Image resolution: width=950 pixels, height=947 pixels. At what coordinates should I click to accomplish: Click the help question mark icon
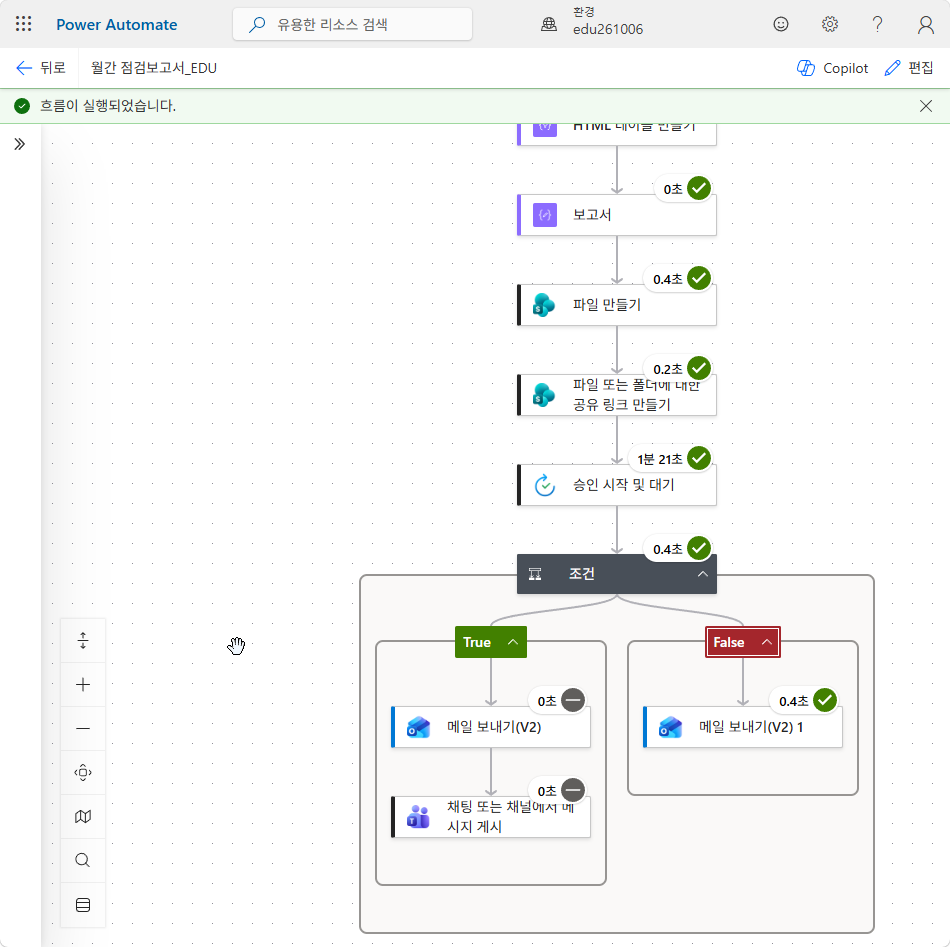pos(877,24)
